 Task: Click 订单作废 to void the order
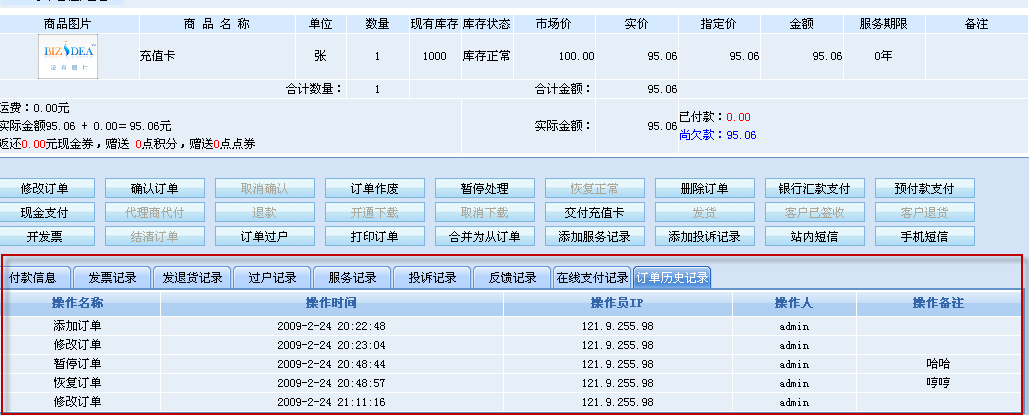(x=375, y=188)
